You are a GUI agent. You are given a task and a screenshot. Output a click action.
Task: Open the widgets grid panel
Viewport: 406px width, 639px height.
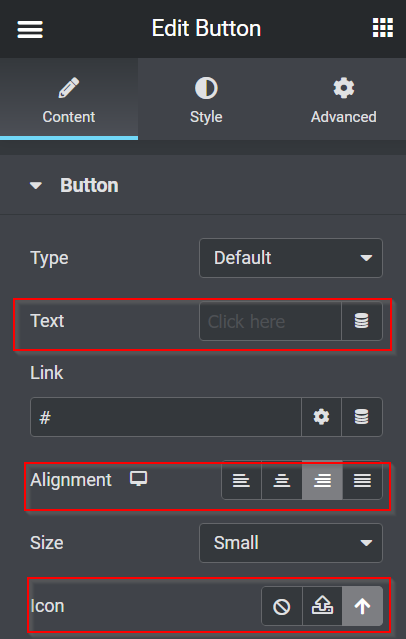click(x=383, y=28)
